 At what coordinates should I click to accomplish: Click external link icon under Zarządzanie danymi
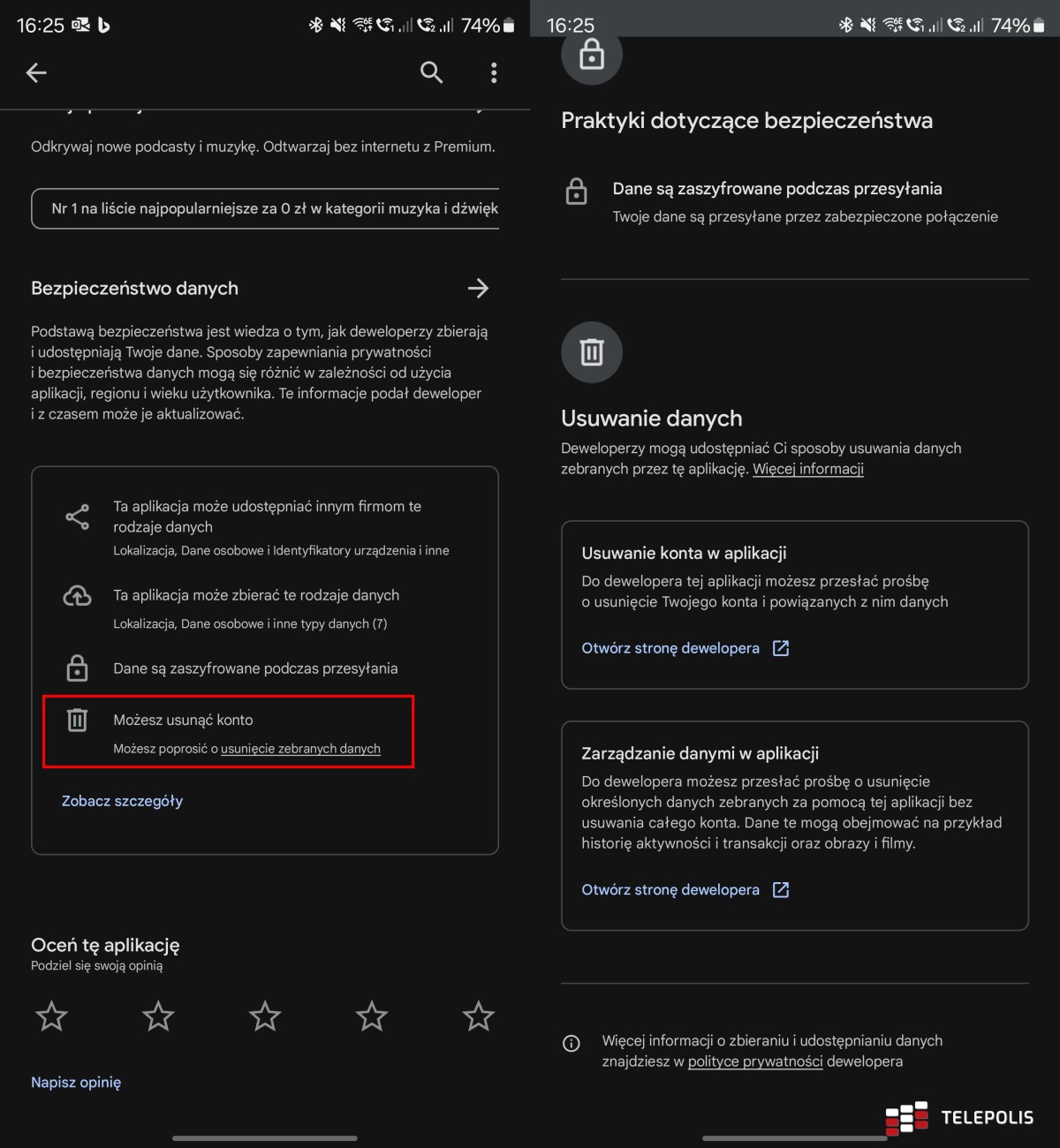tap(781, 889)
